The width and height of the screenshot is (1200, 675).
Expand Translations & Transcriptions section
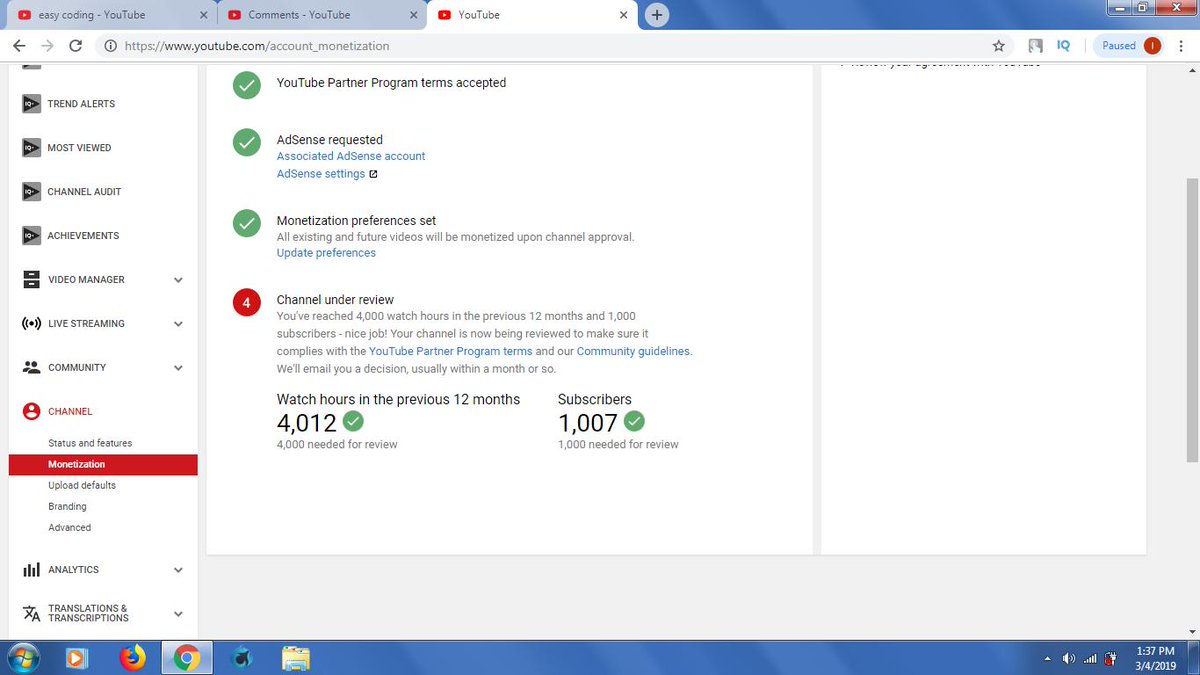(x=178, y=614)
